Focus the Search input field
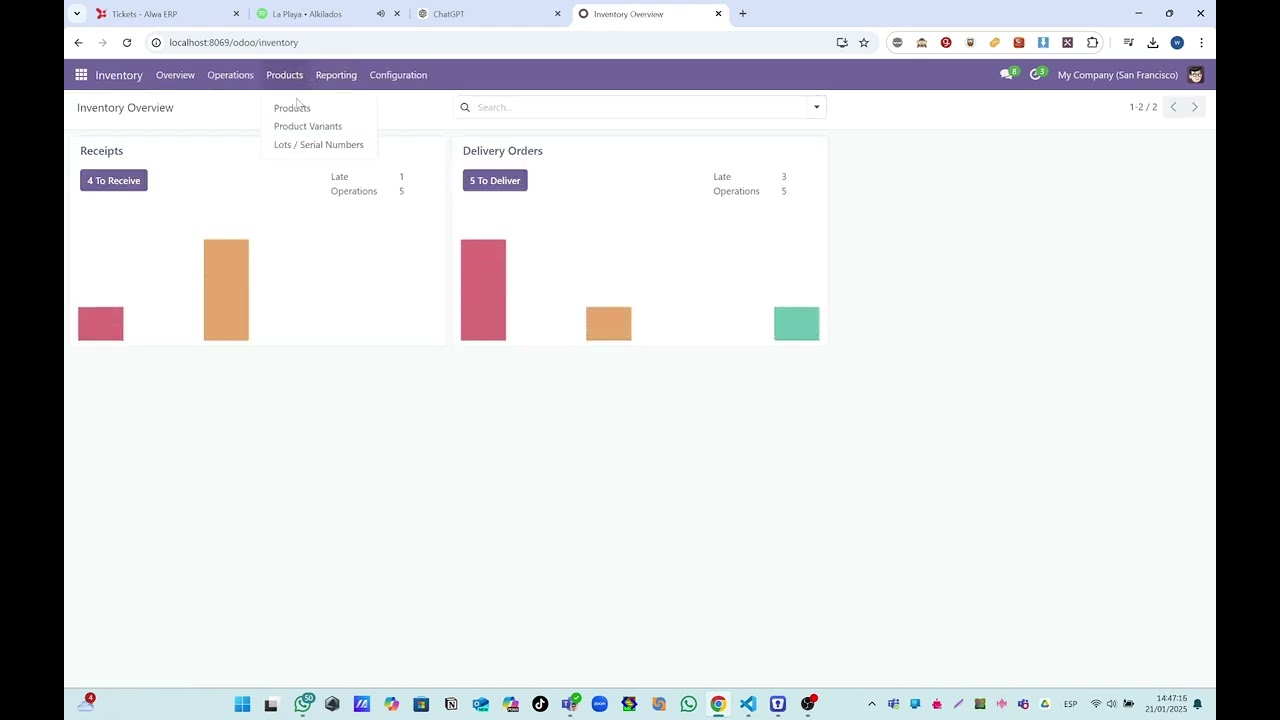The height and width of the screenshot is (720, 1280). (x=640, y=107)
